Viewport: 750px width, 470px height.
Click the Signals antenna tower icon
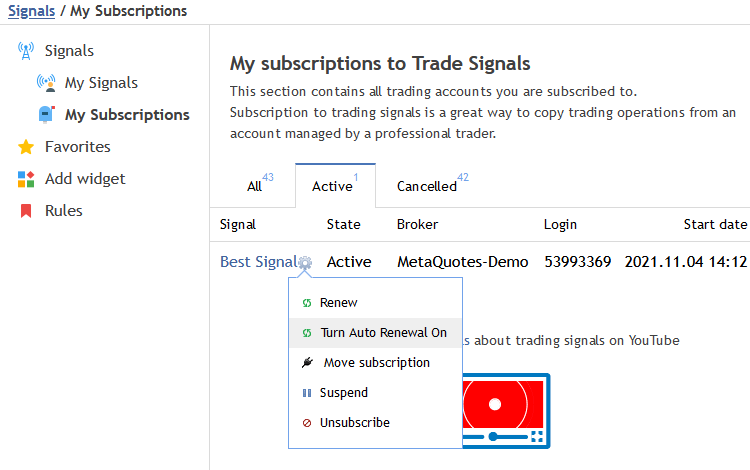26,51
